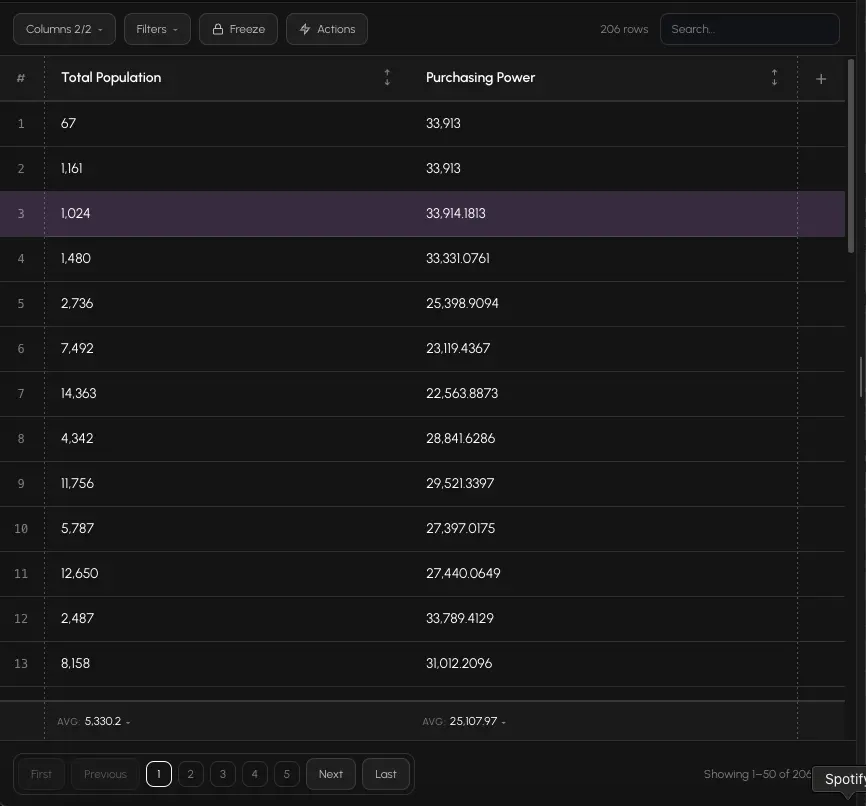Open the Filters dropdown
This screenshot has height=806, width=866.
(x=157, y=29)
